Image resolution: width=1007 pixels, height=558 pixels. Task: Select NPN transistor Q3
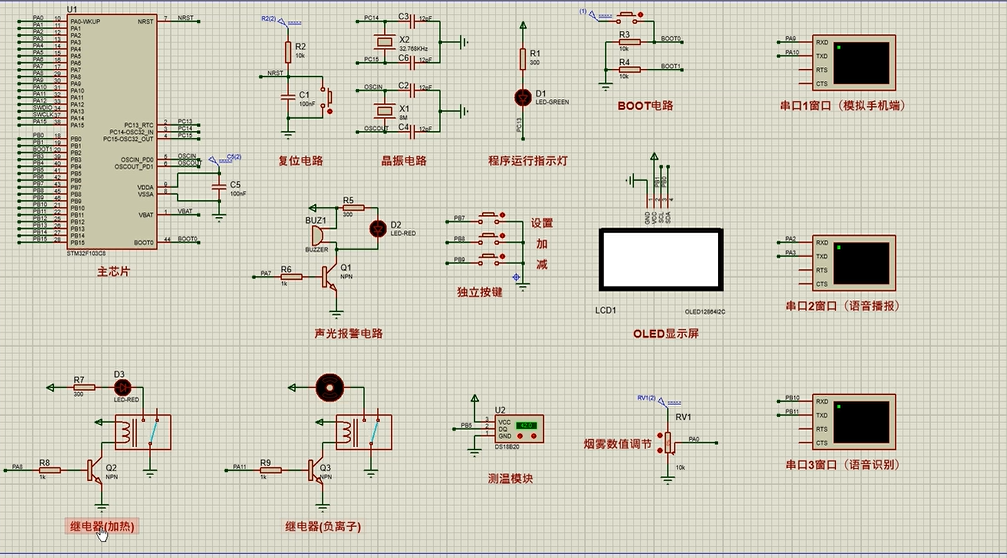(x=317, y=471)
